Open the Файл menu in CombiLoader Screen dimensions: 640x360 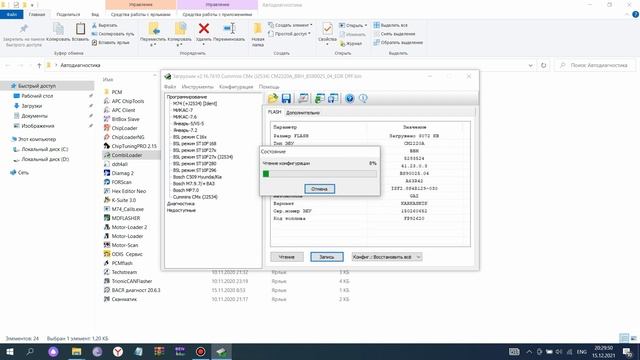click(170, 87)
